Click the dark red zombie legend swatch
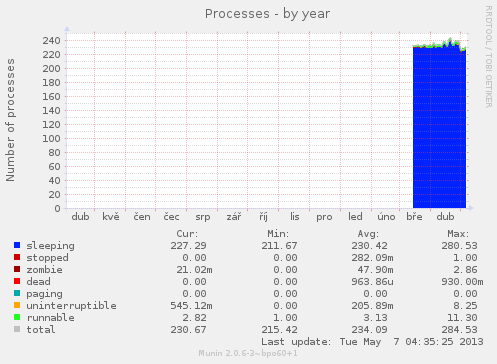The height and width of the screenshot is (364, 497). [x=17, y=269]
